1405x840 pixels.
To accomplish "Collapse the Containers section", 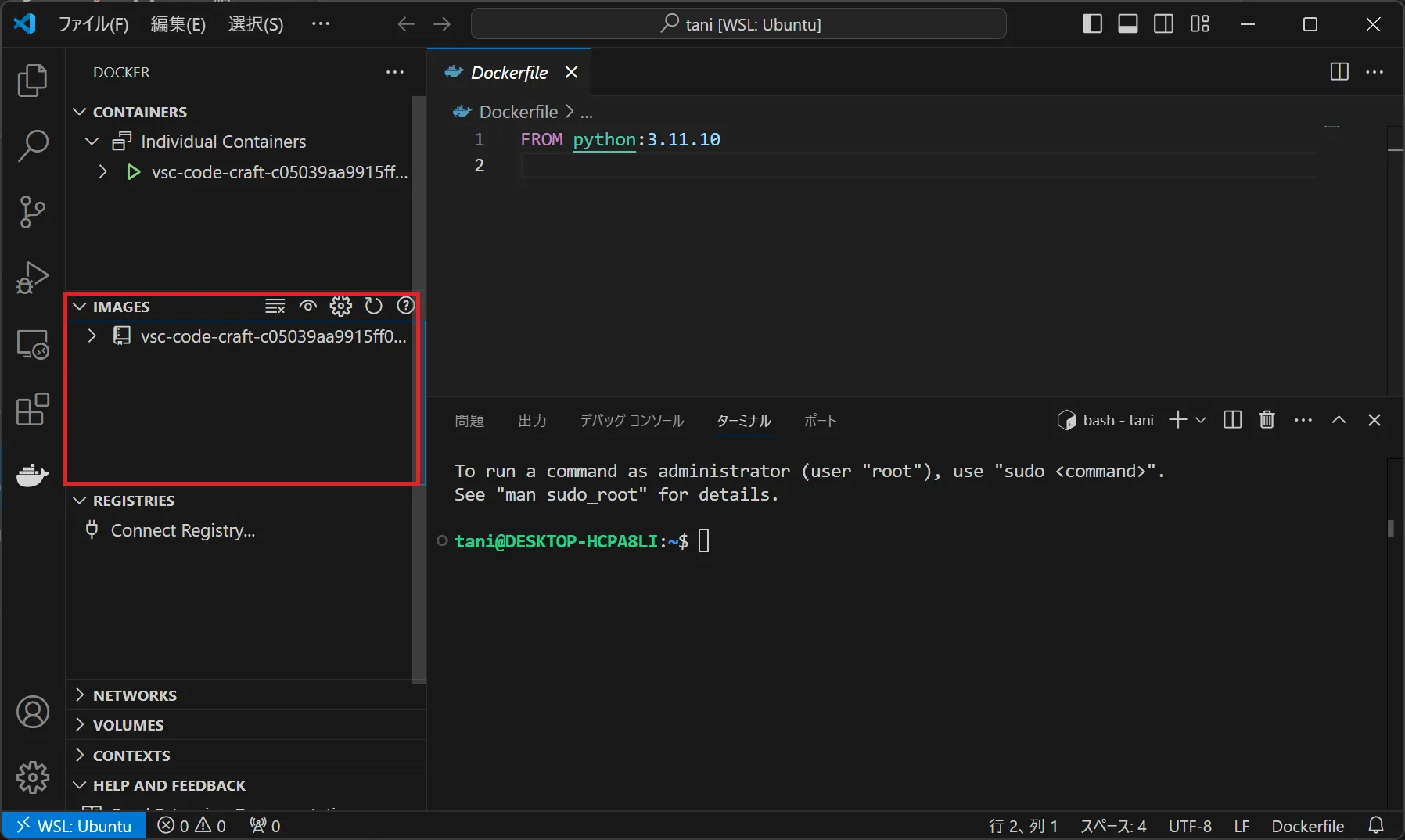I will coord(80,112).
